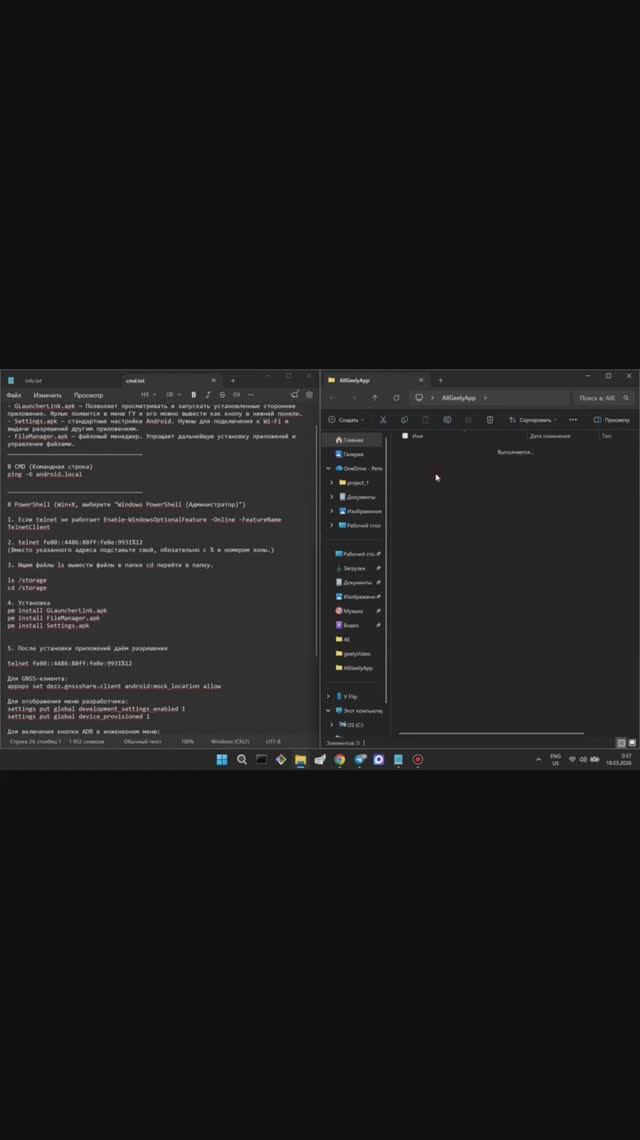Viewport: 640px width, 1140px height.
Task: Close the cmd.txt tab
Action: point(213,380)
